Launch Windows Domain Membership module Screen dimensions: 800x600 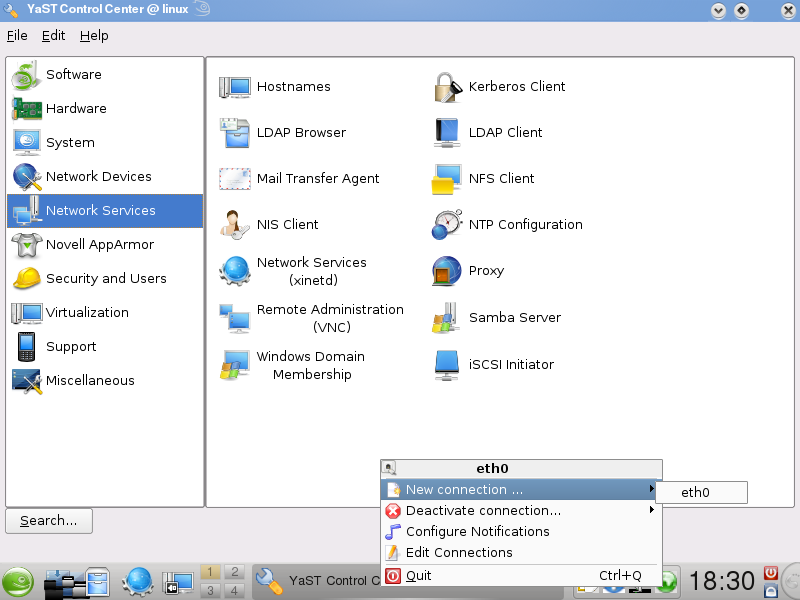[292, 365]
